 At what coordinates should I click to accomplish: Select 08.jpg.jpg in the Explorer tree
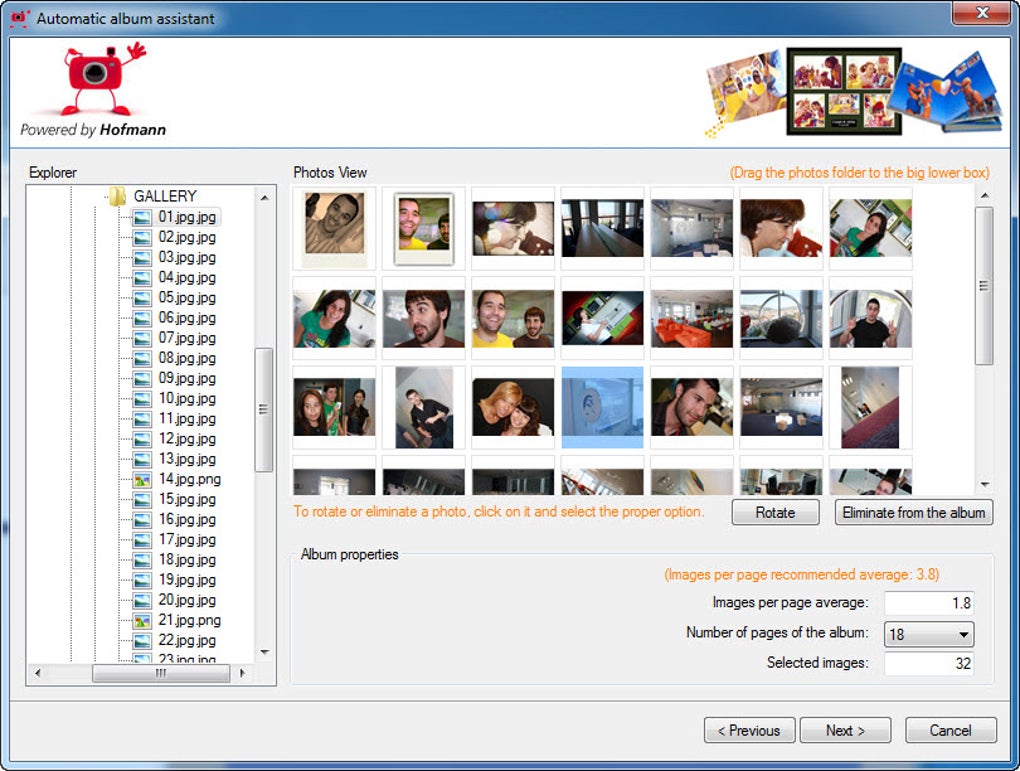(187, 358)
